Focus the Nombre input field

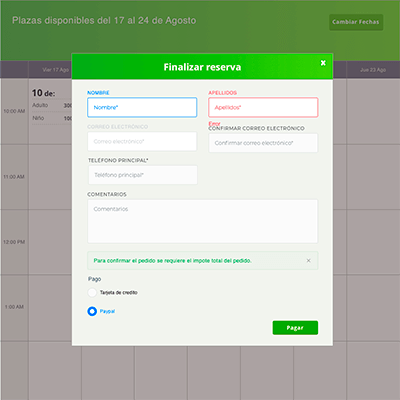pyautogui.click(x=142, y=107)
